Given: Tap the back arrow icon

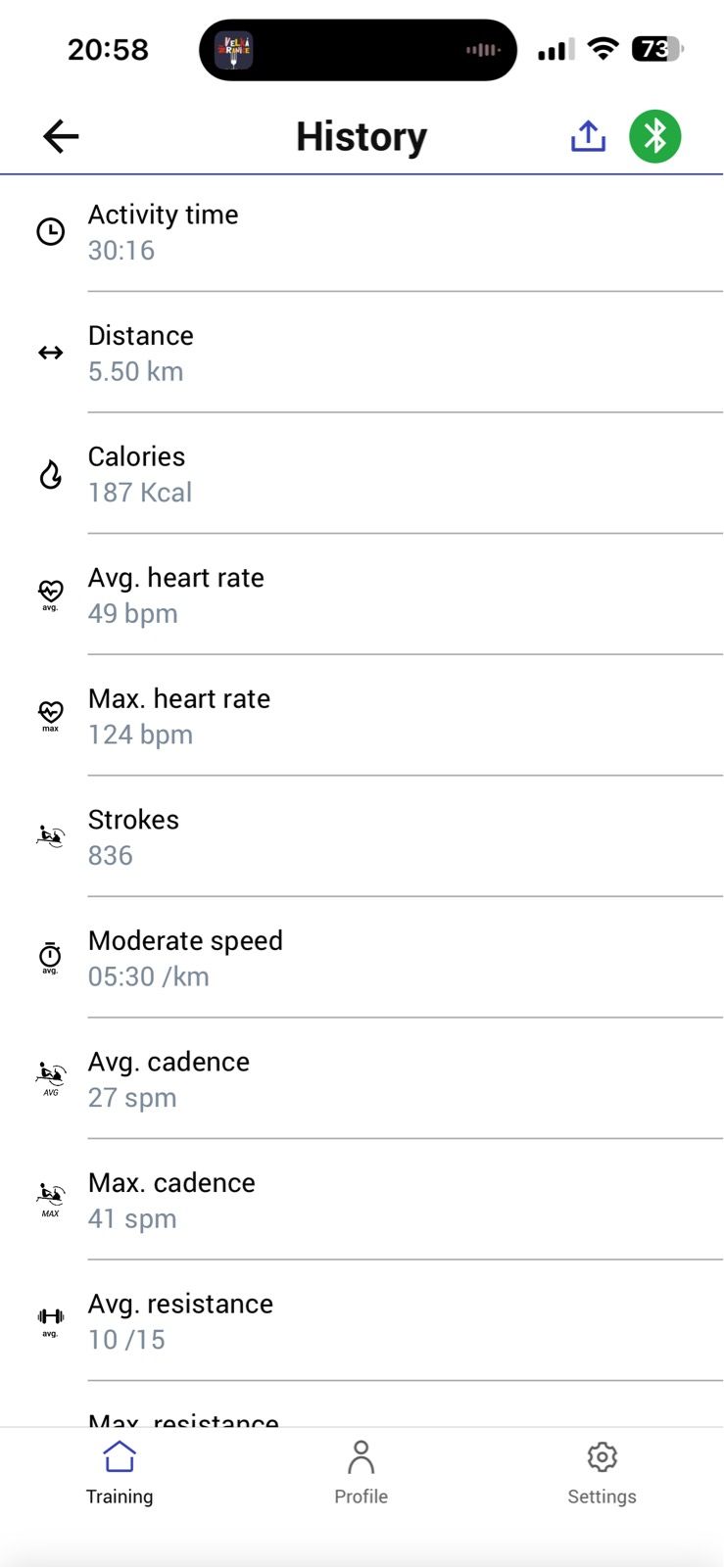Looking at the screenshot, I should pos(61,136).
